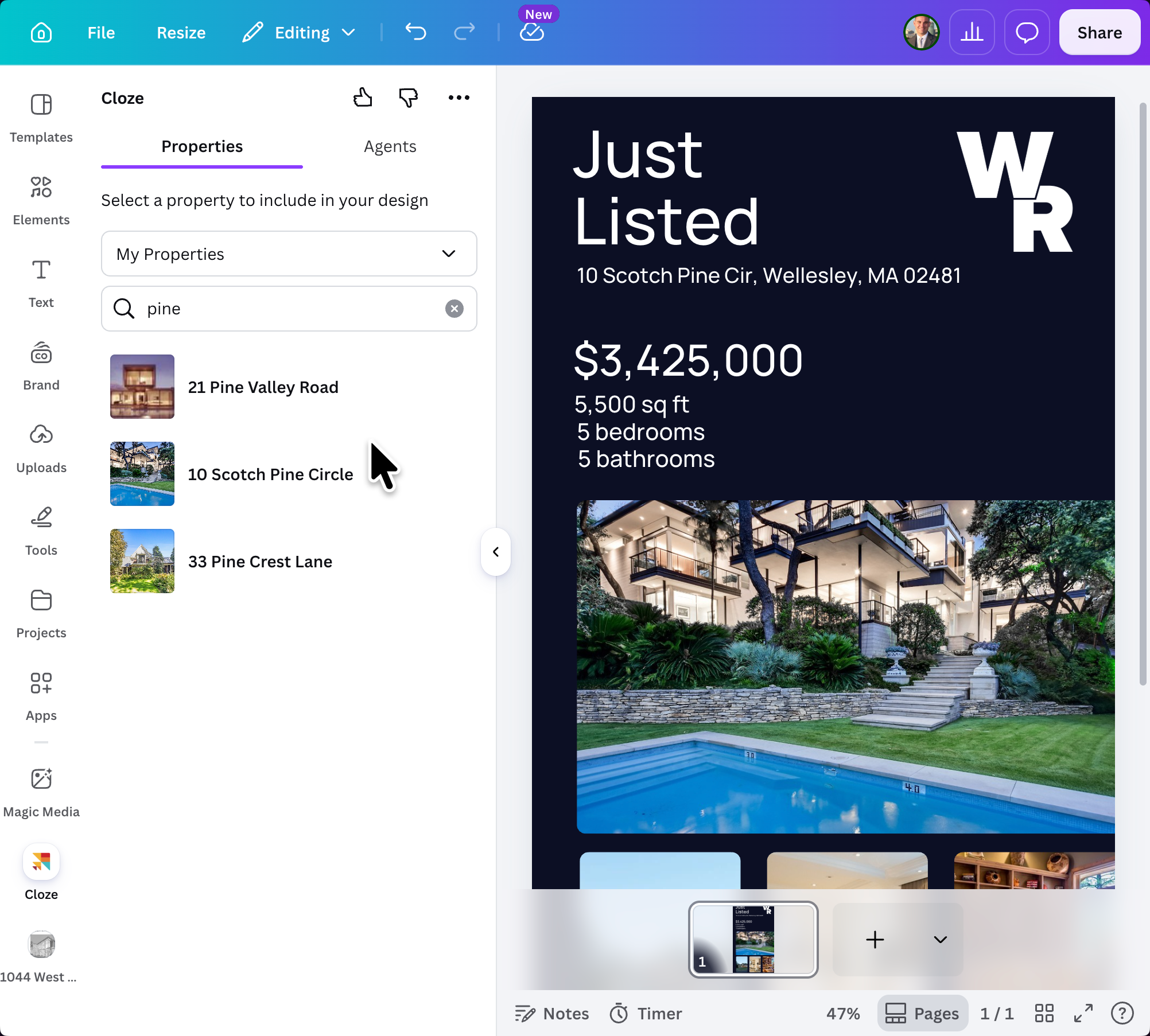Select 33 Pine Crest Lane thumbnail

(x=142, y=561)
